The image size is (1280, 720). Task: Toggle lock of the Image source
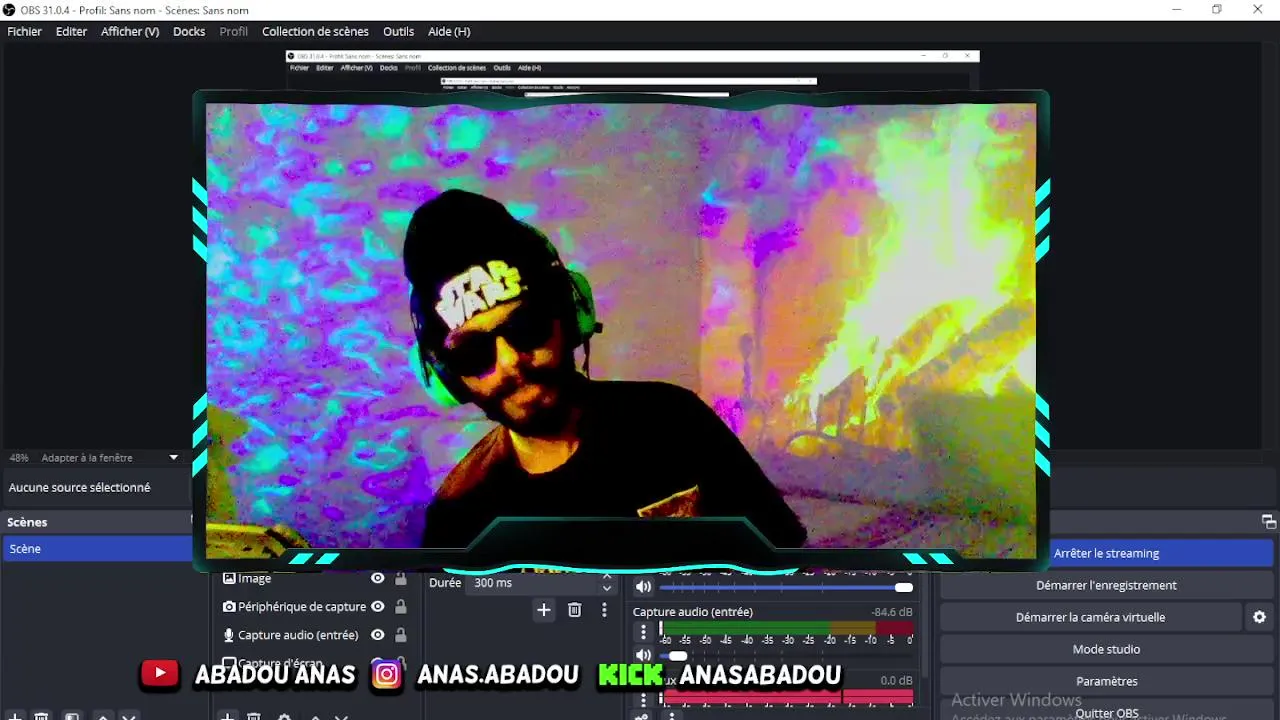coord(400,578)
